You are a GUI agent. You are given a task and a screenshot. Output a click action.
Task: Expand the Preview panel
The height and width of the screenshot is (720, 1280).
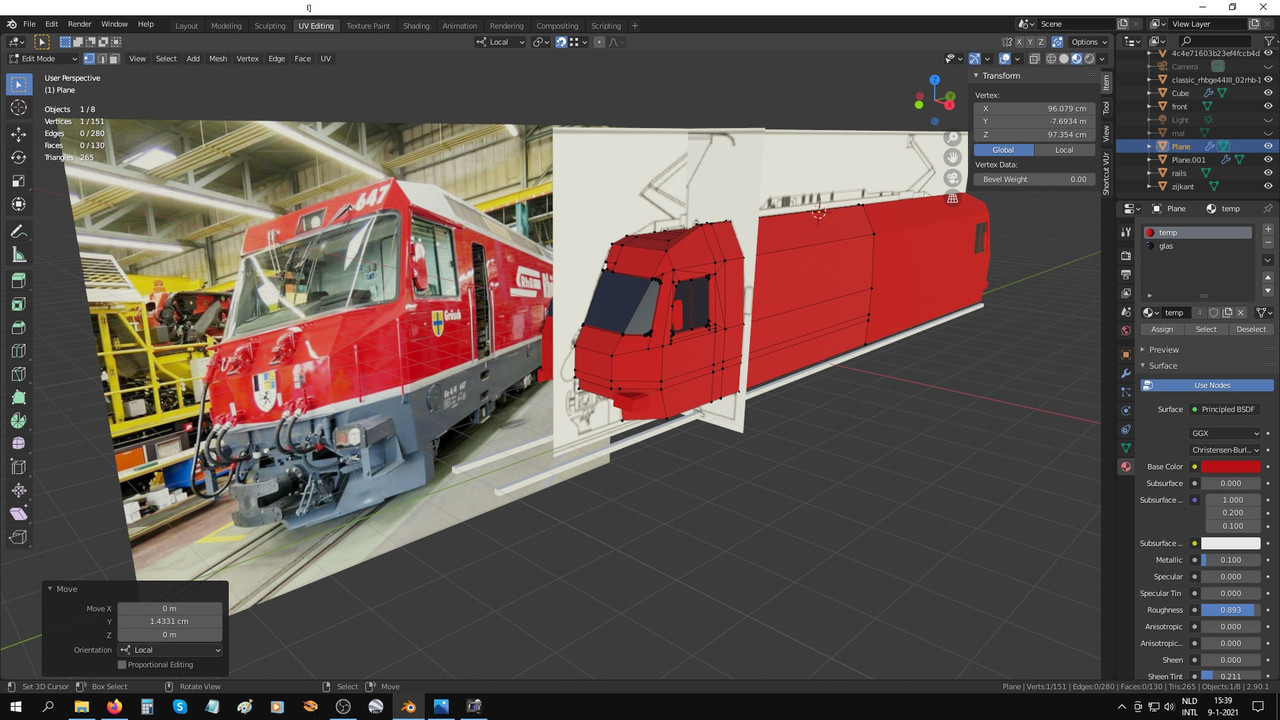tap(1163, 349)
